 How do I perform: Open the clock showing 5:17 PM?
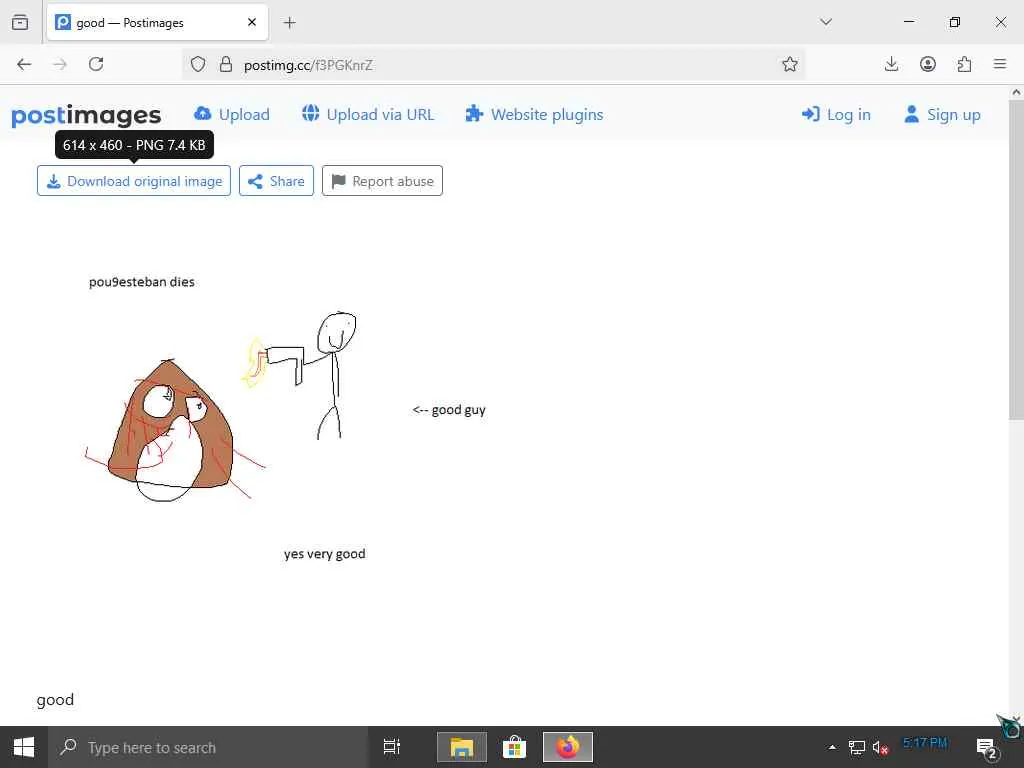pos(925,743)
